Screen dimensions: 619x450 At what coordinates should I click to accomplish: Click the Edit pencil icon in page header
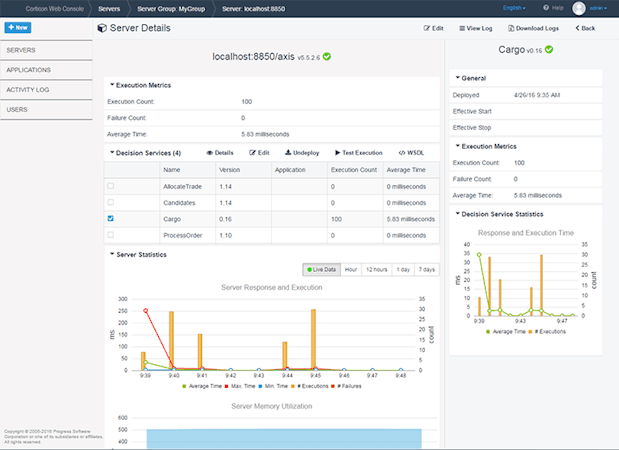point(426,28)
